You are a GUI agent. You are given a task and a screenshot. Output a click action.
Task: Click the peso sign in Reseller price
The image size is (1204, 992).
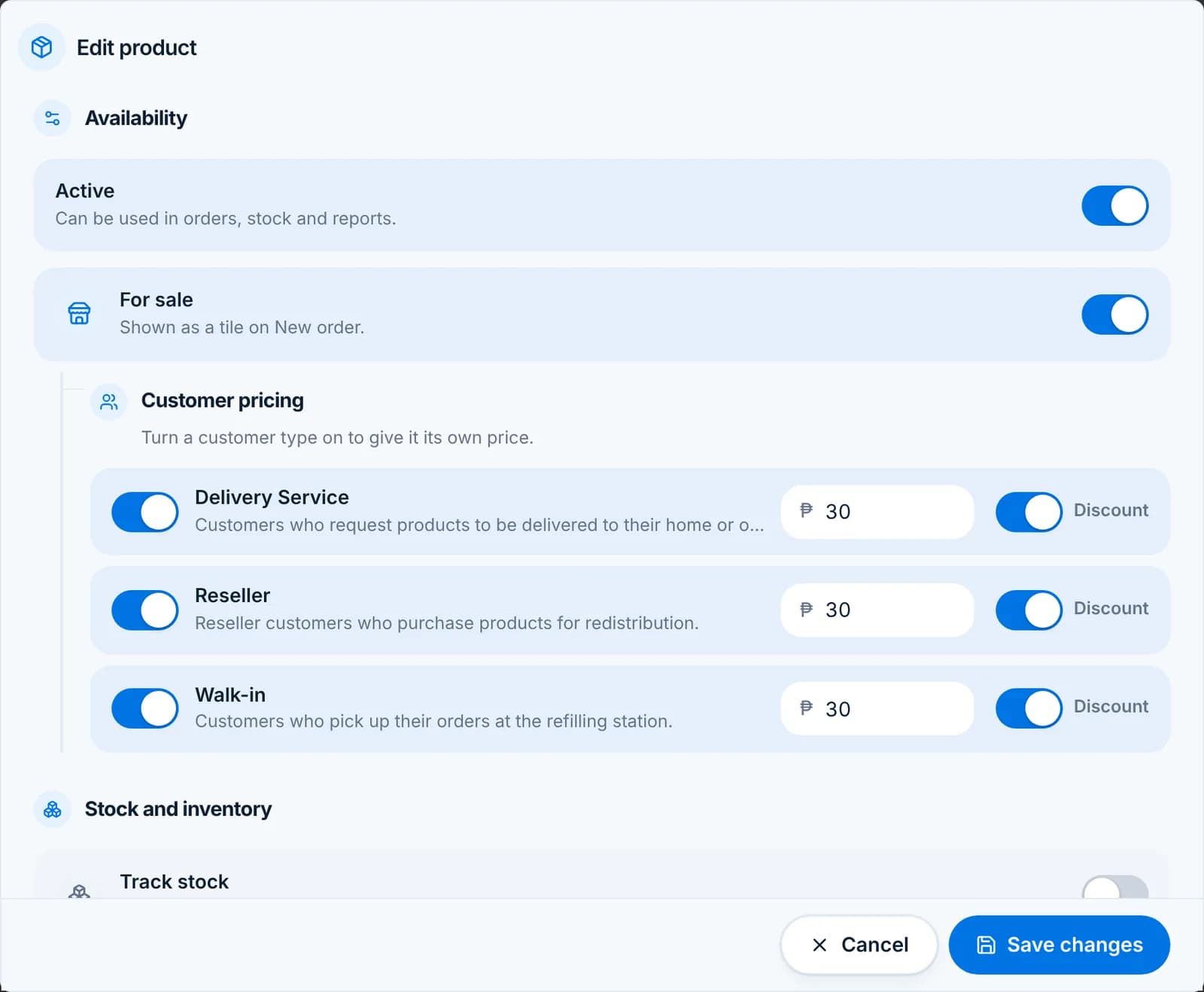[806, 609]
